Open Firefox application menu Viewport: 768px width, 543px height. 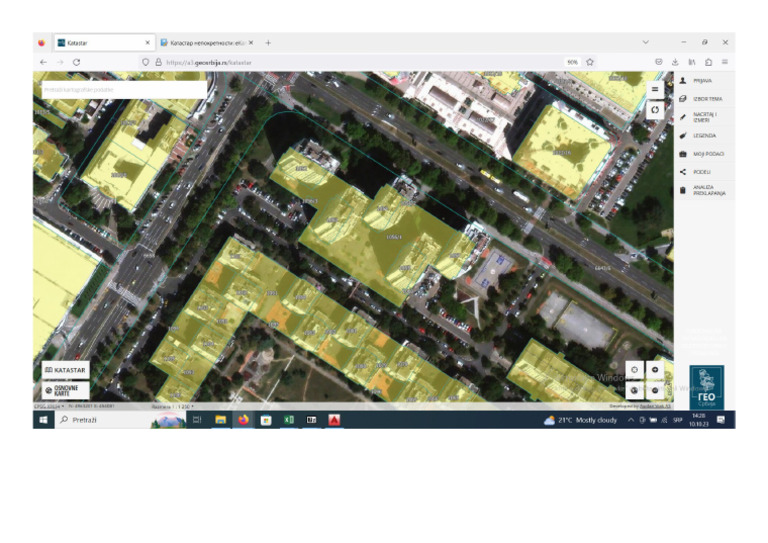point(724,62)
